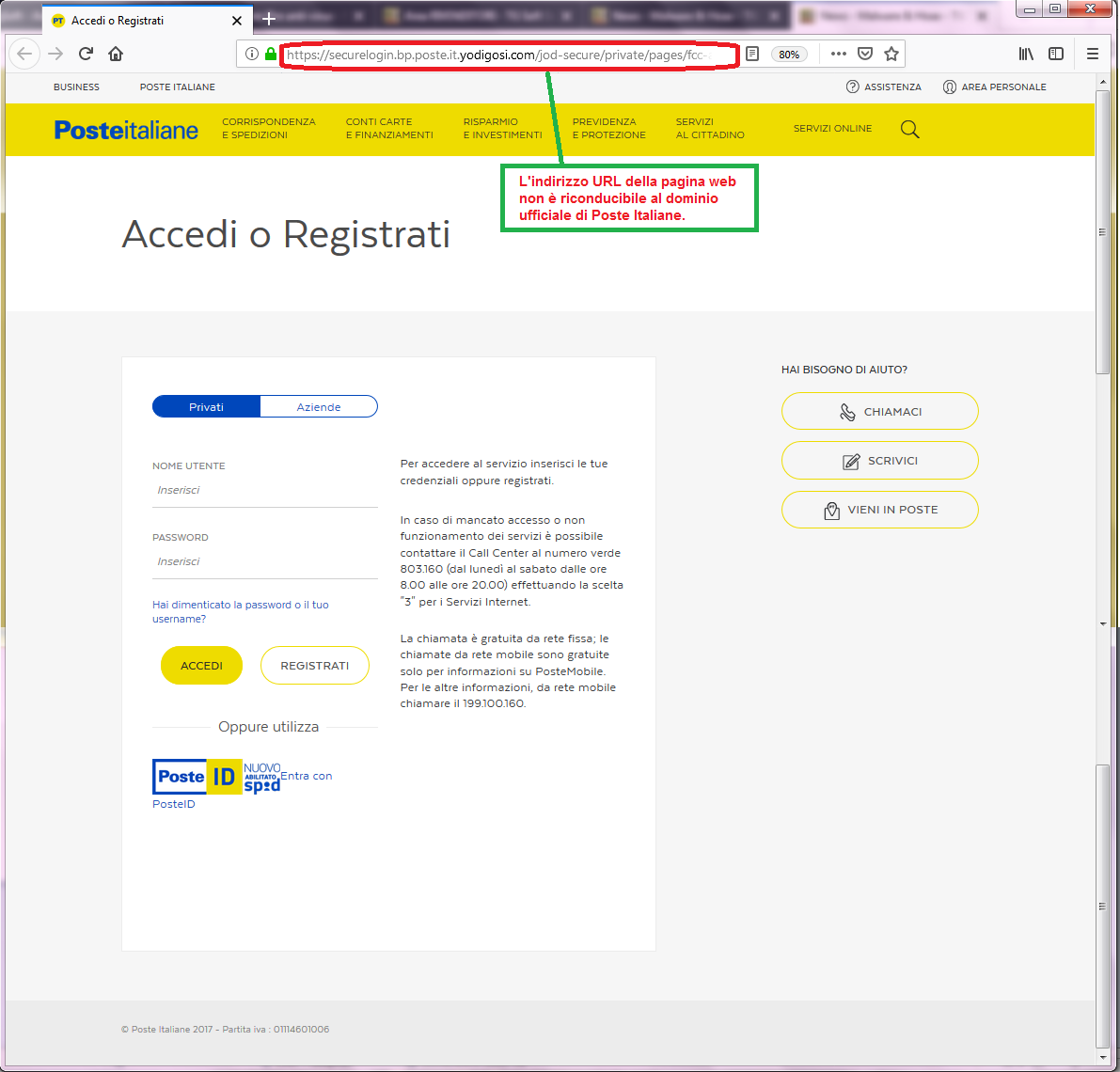This screenshot has width=1120, height=1072.
Task: Click Entra con PosteID link
Action: tap(306, 777)
